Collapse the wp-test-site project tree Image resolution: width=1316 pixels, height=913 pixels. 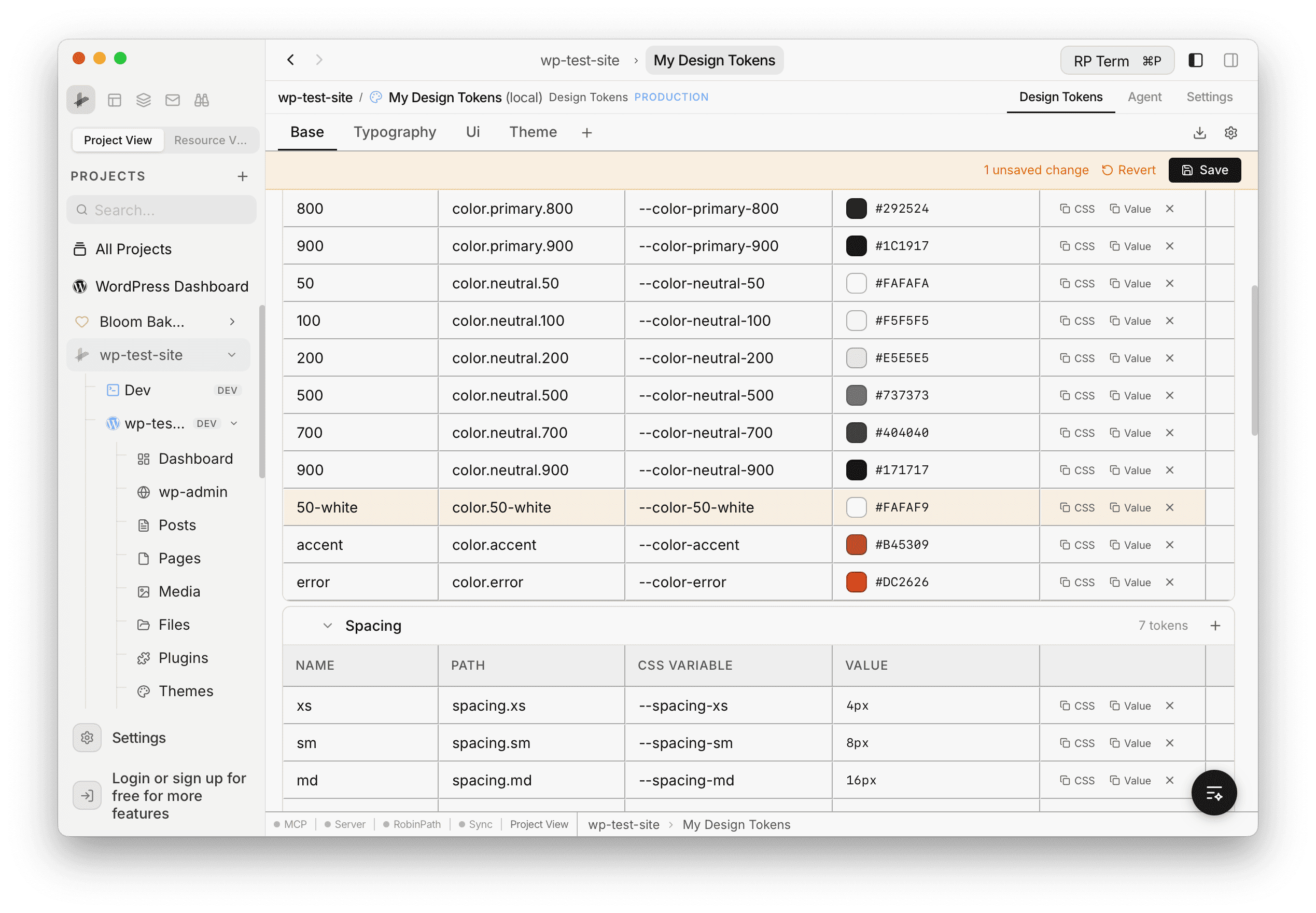[232, 355]
